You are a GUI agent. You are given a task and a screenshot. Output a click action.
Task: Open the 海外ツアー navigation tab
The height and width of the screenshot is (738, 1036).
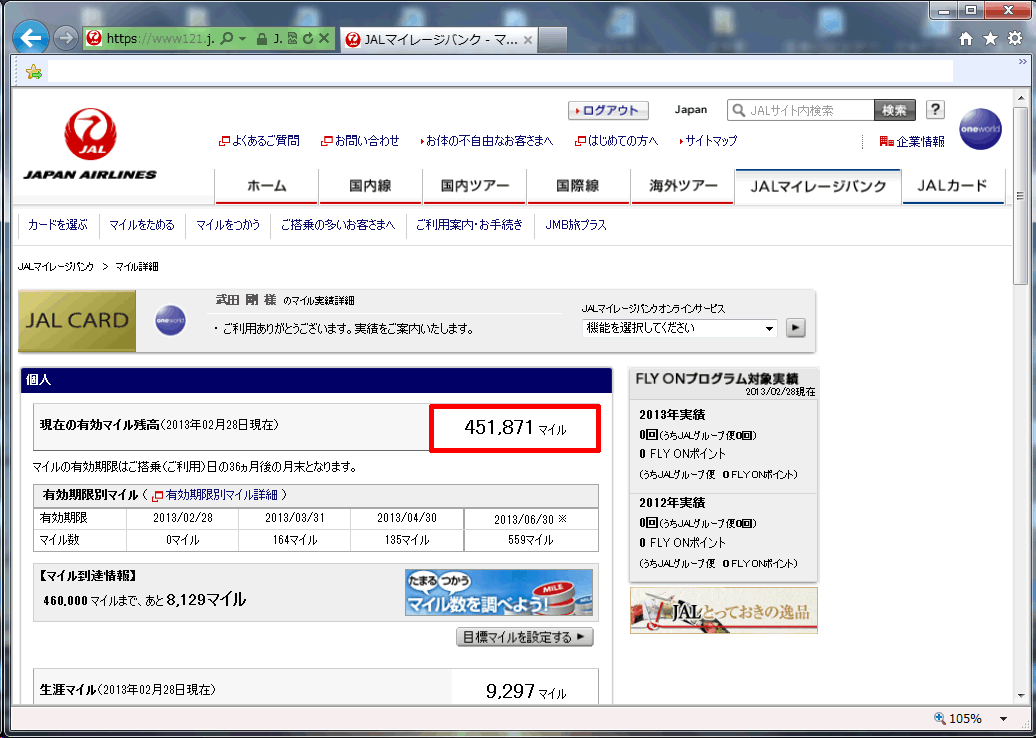click(683, 186)
